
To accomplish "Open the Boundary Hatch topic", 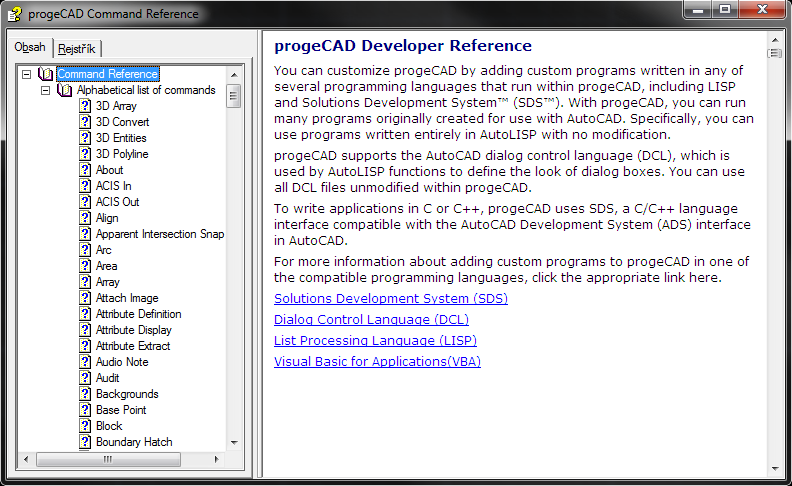I will pyautogui.click(x=134, y=442).
